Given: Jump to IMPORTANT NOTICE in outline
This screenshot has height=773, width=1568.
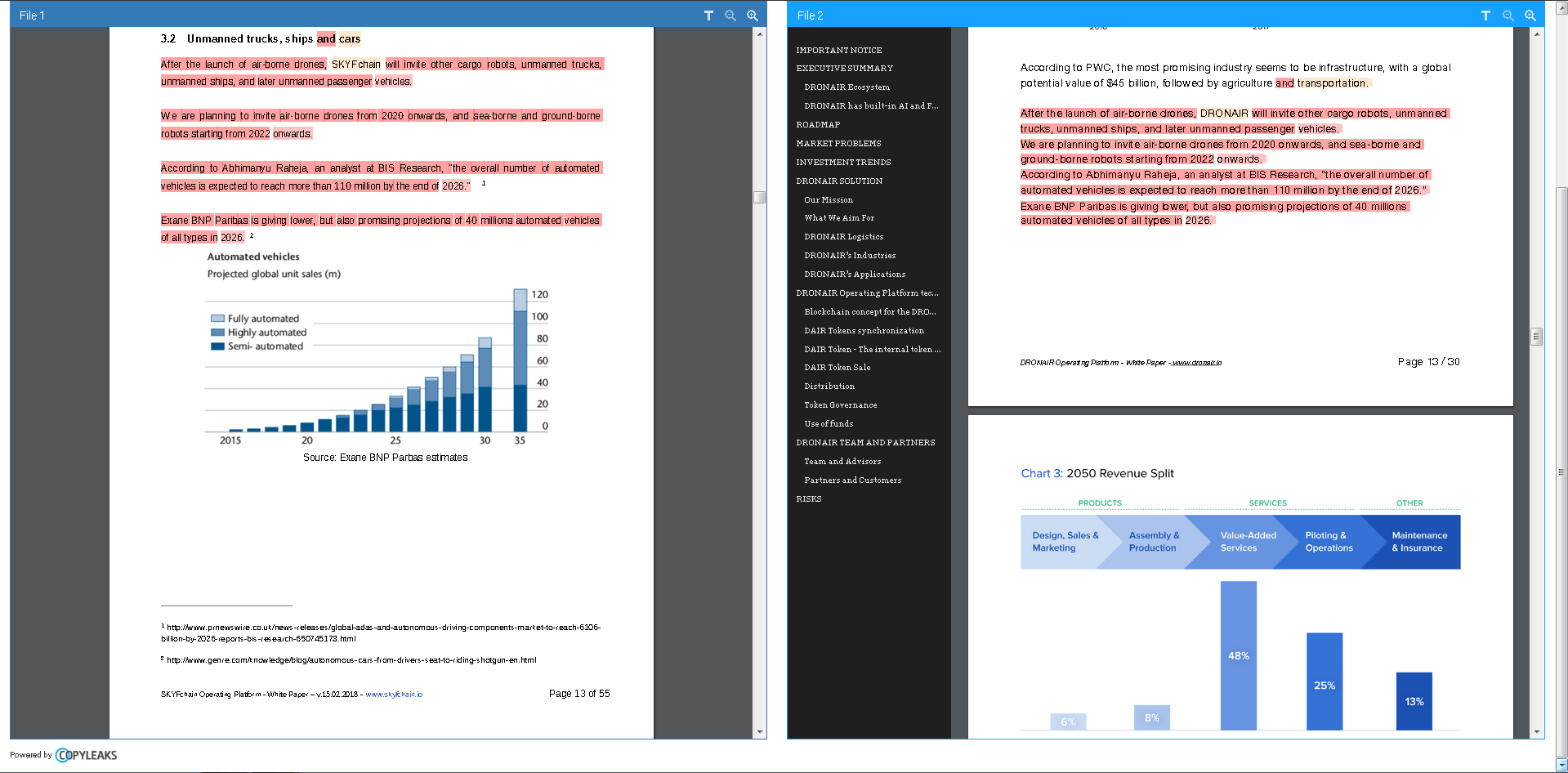Looking at the screenshot, I should 839,51.
